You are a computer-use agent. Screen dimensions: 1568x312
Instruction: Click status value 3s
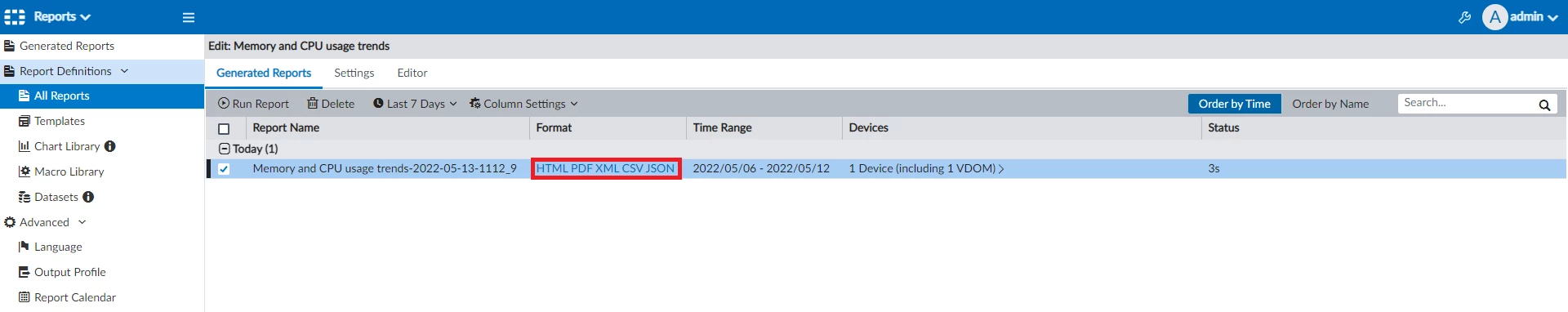point(1214,168)
